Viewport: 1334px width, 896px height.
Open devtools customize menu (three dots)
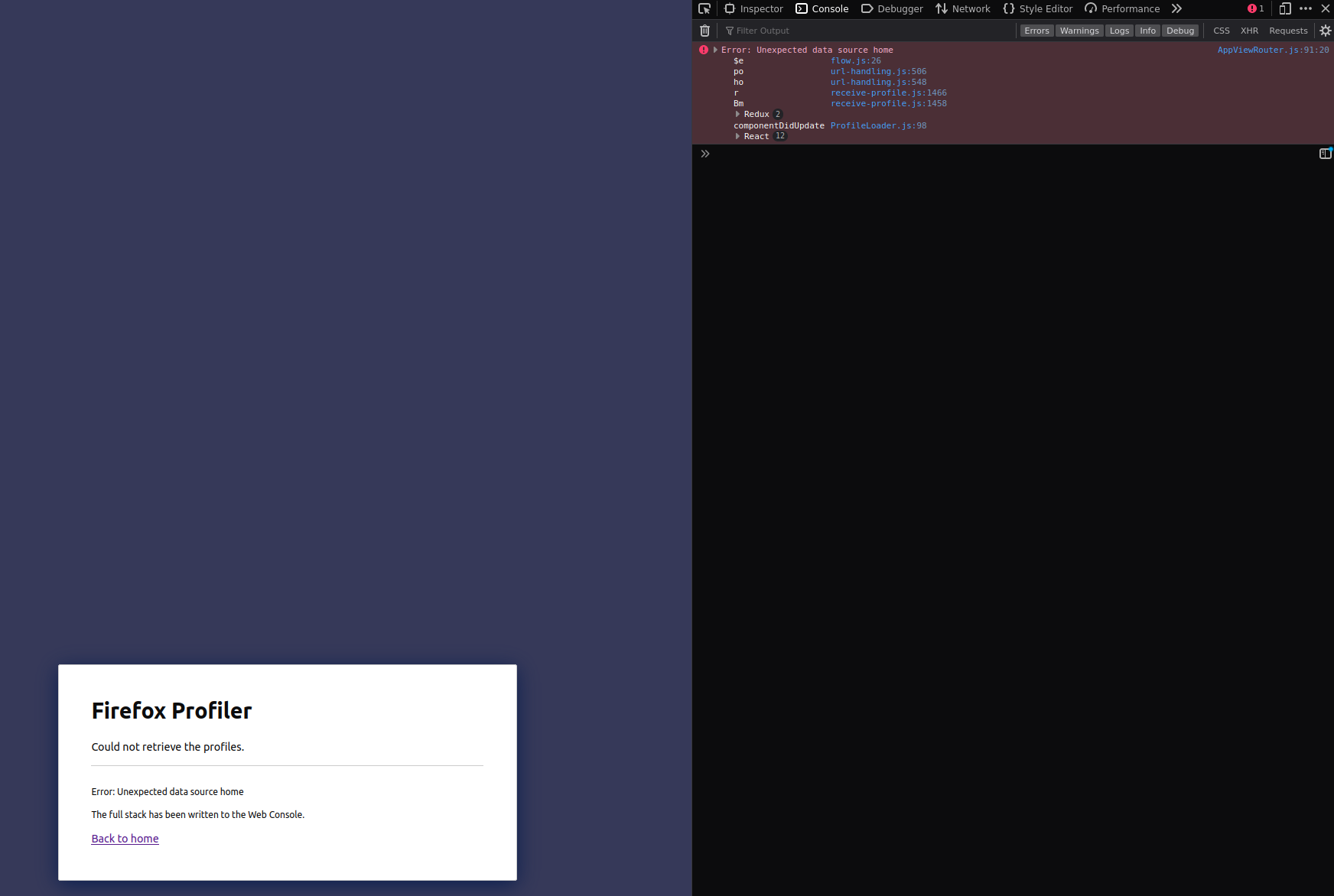tap(1306, 9)
